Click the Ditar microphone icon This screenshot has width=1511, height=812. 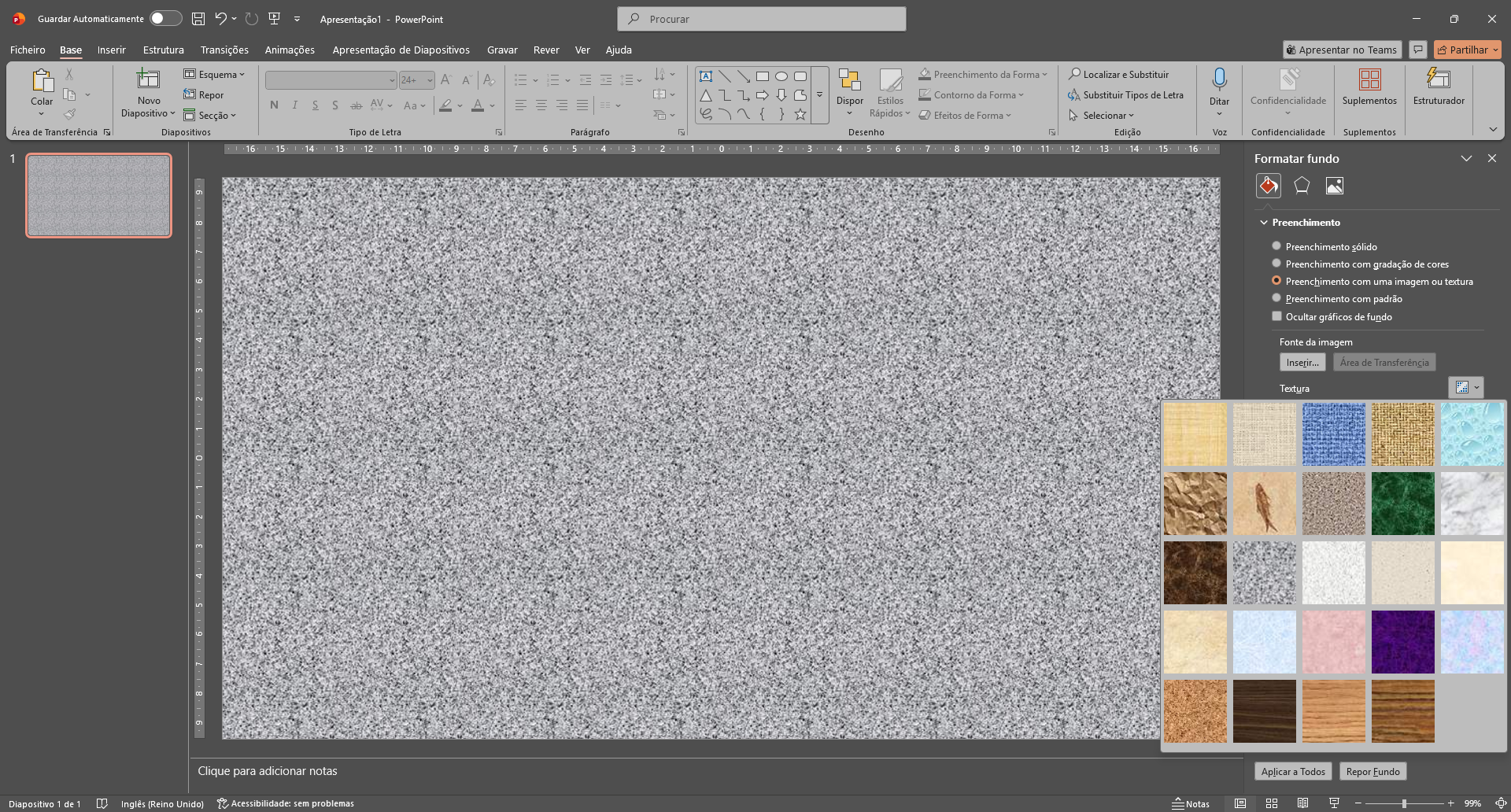click(1219, 79)
